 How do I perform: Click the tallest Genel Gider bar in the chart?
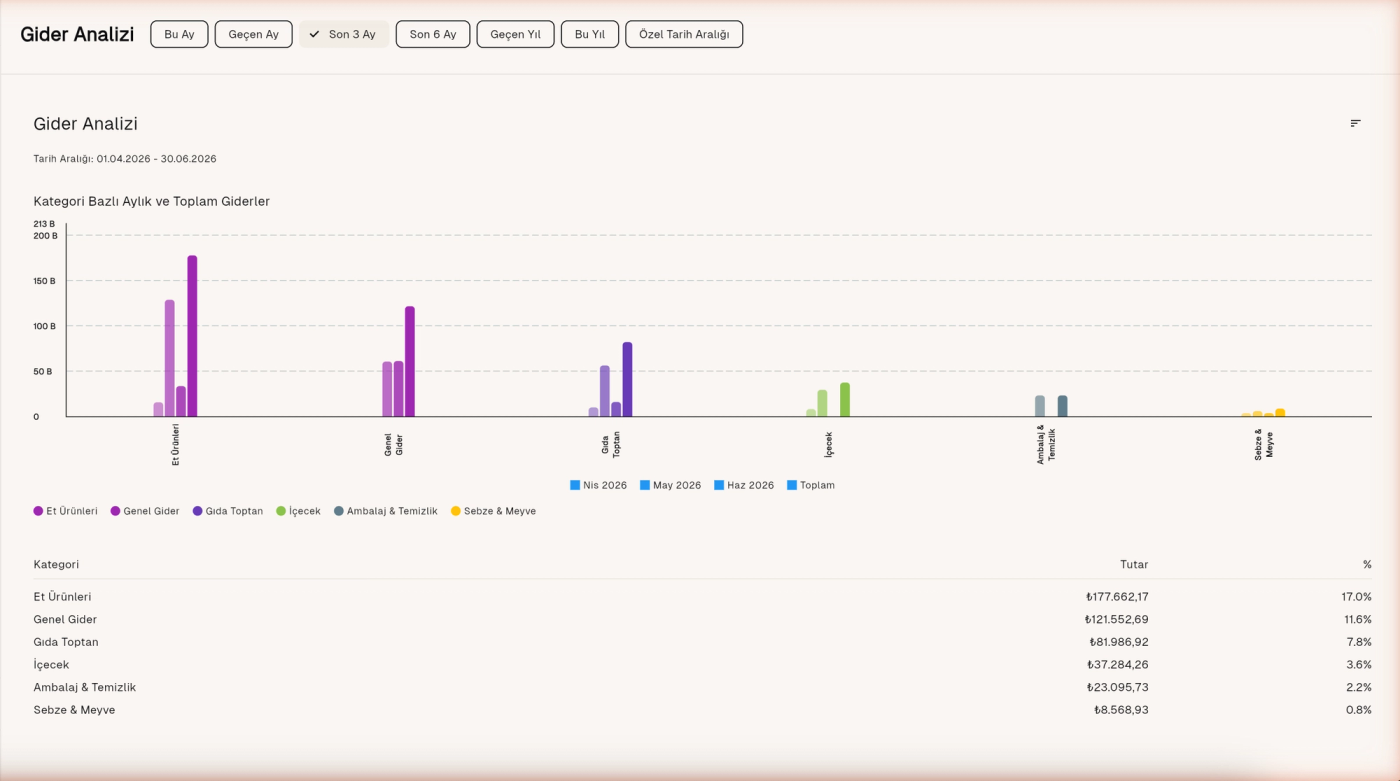[x=410, y=362]
